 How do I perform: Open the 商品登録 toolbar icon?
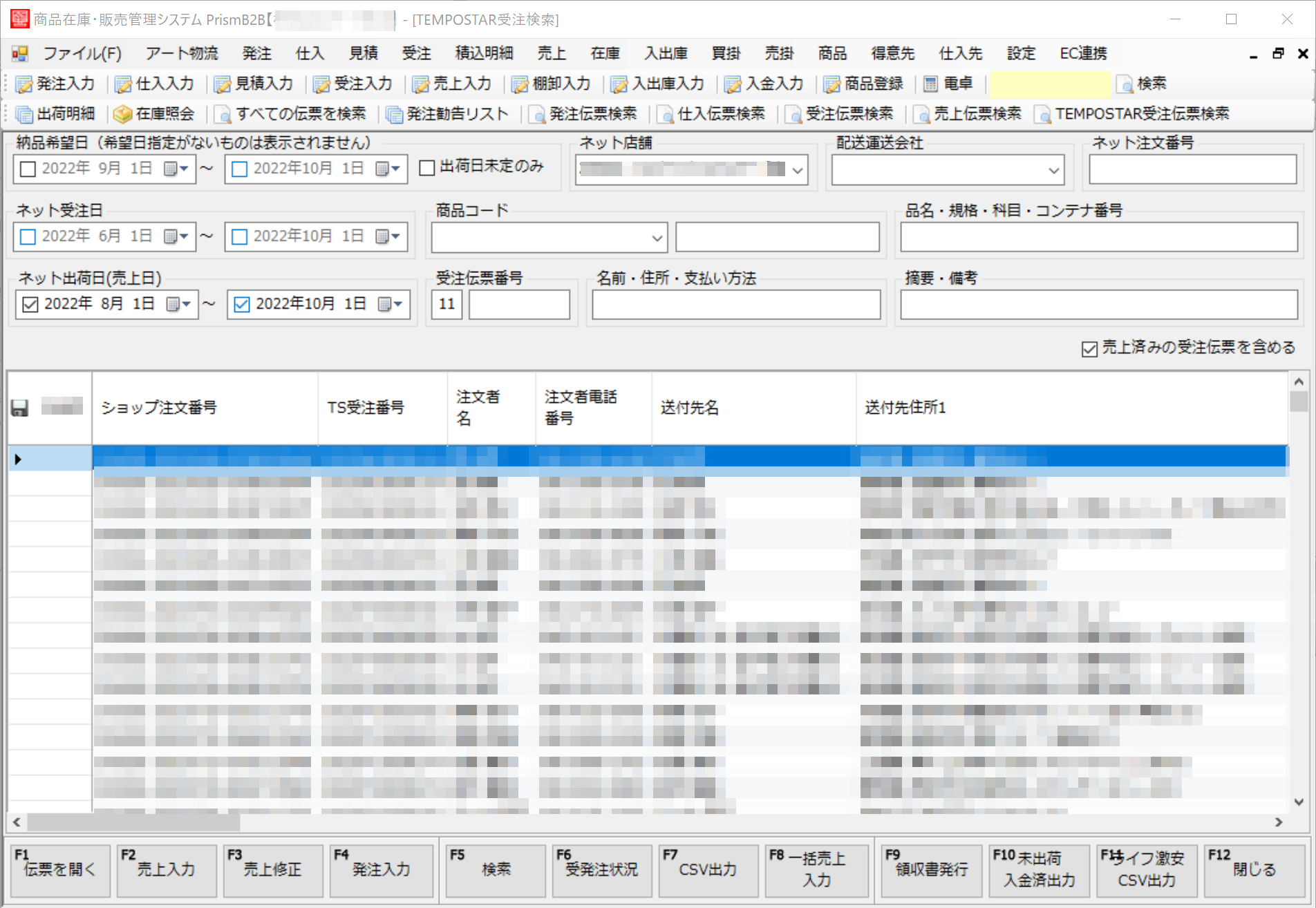(831, 84)
